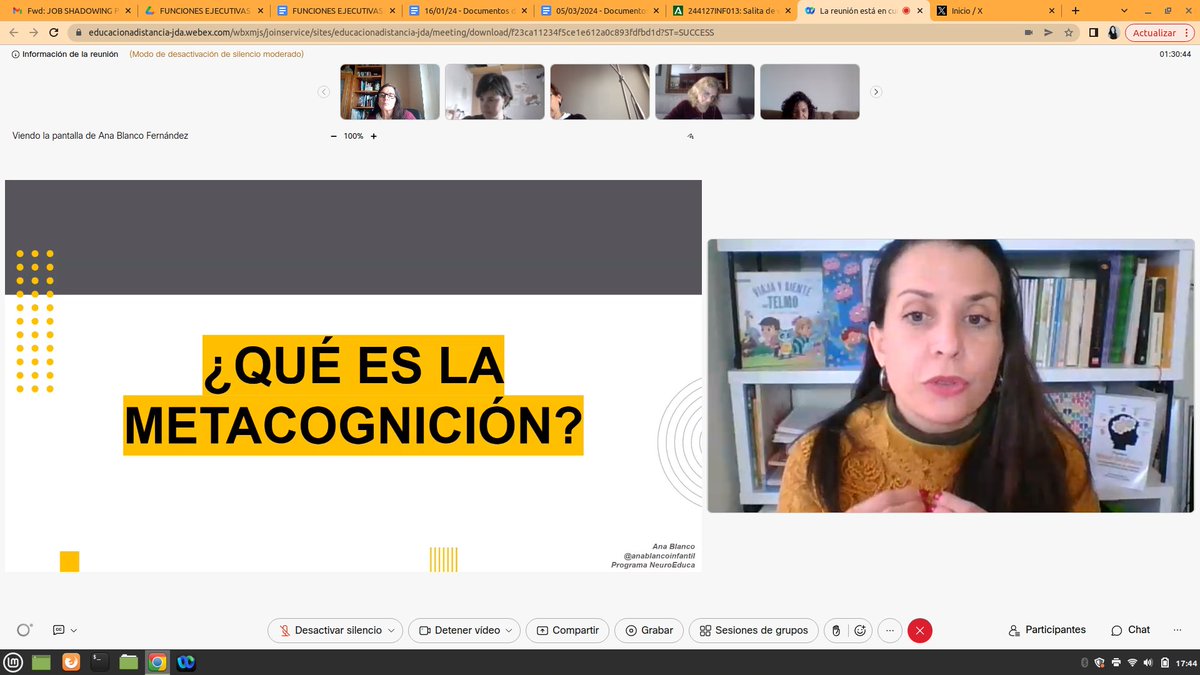Click the camera permission icon in address bar
The image size is (1200, 675).
pos(1028,32)
